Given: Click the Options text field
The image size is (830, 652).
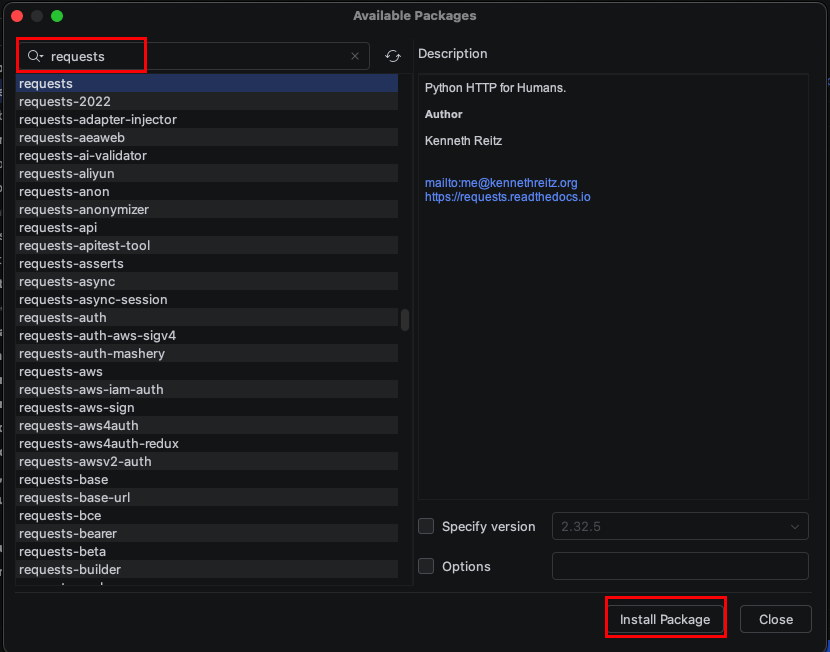Looking at the screenshot, I should coord(680,566).
